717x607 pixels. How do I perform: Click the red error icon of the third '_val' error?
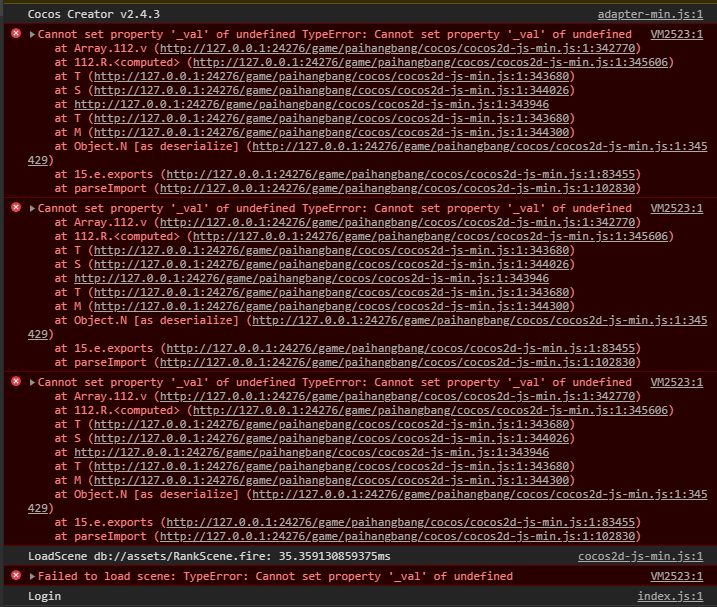[16, 381]
